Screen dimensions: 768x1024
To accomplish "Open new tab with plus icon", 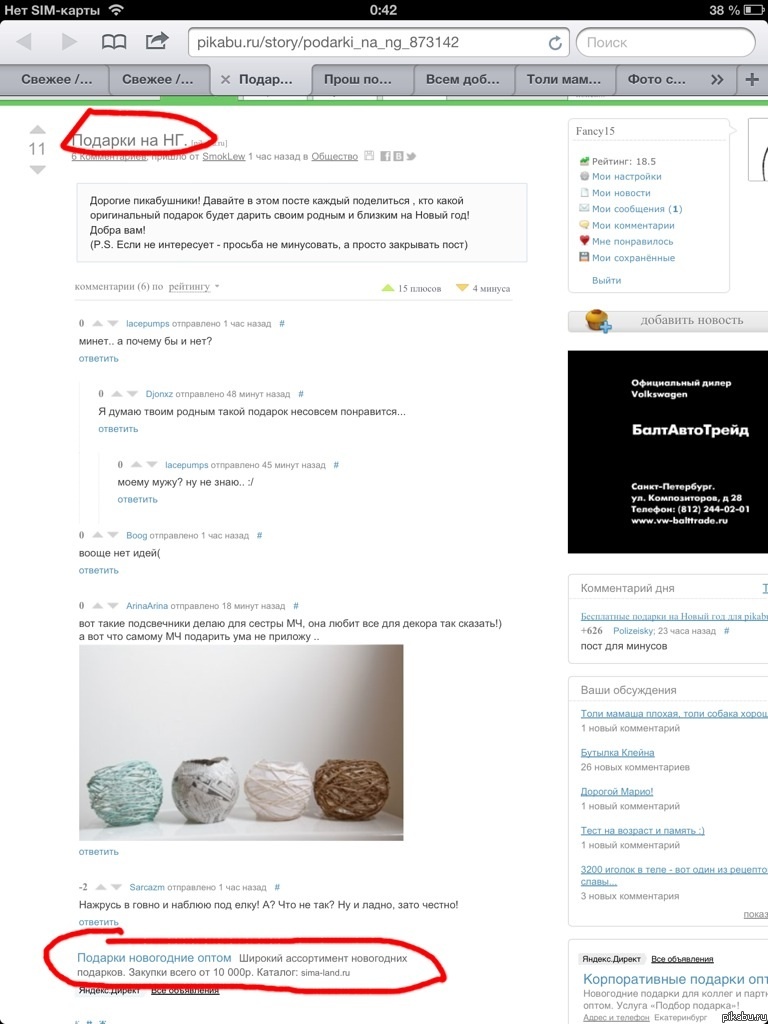I will 752,80.
